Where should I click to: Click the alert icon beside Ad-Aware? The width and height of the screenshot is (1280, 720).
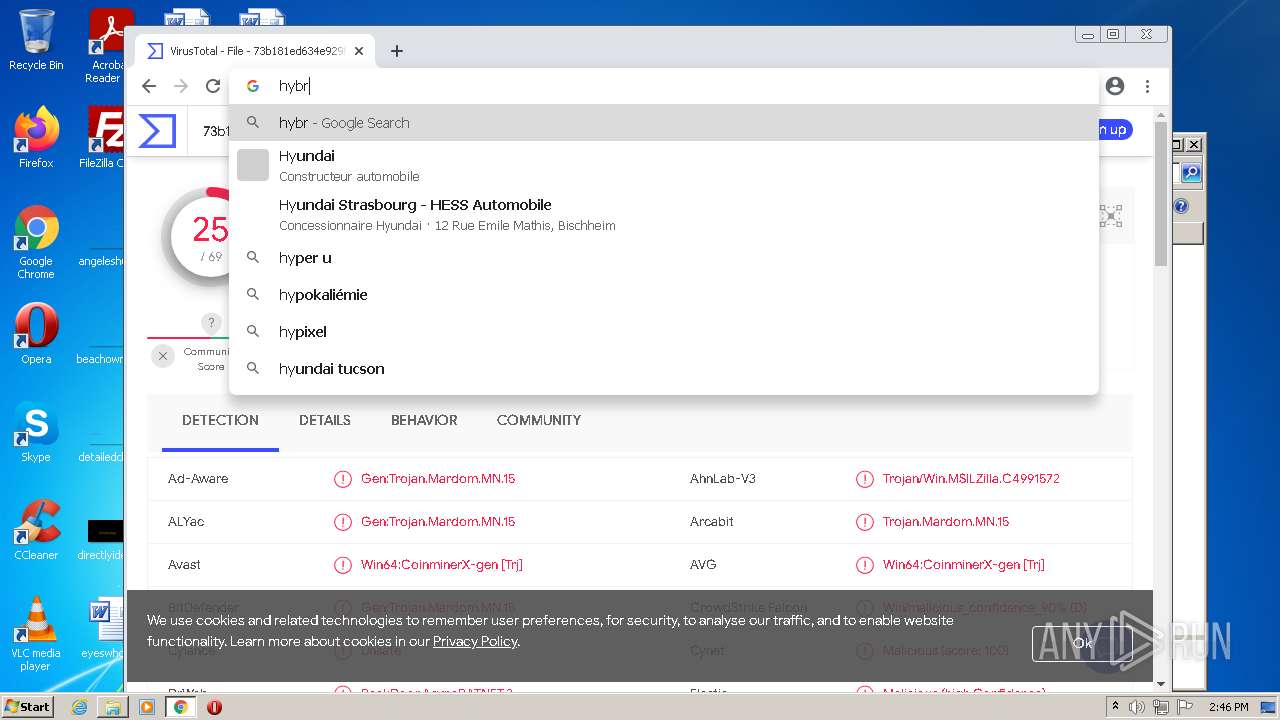pos(343,479)
